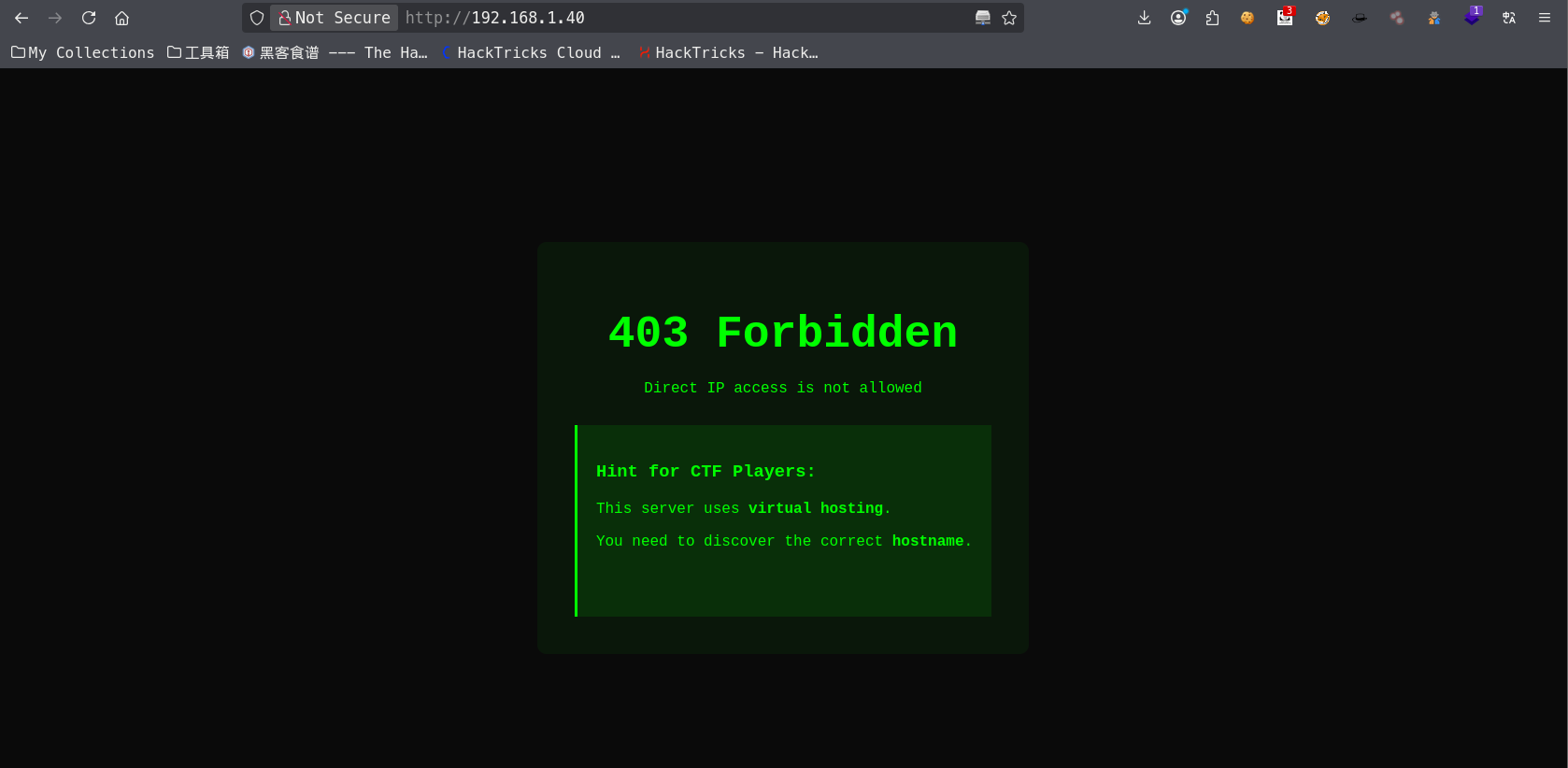Open the Downloads panel
Screen dimensions: 1568x768
[x=1144, y=18]
